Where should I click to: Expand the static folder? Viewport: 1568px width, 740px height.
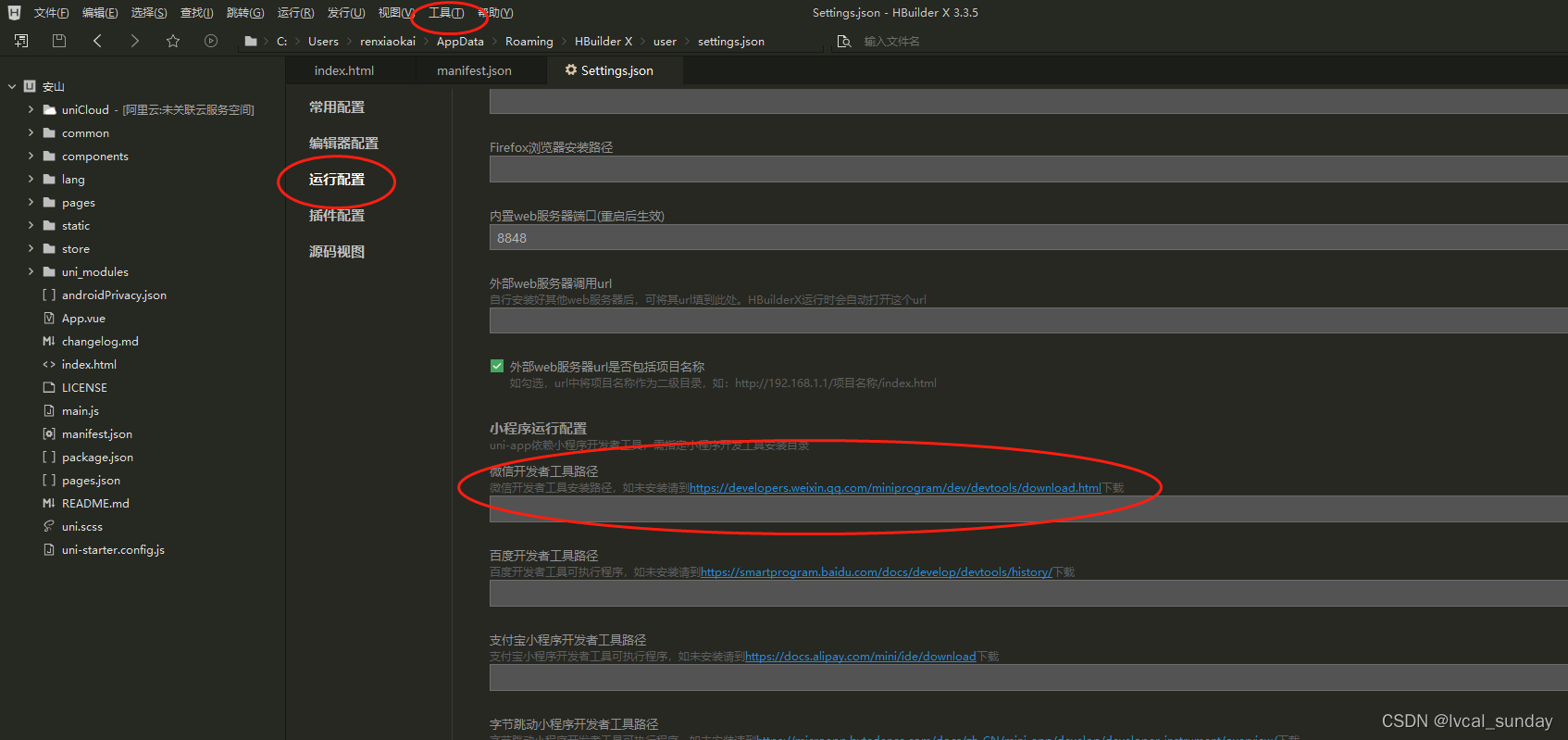[x=31, y=225]
